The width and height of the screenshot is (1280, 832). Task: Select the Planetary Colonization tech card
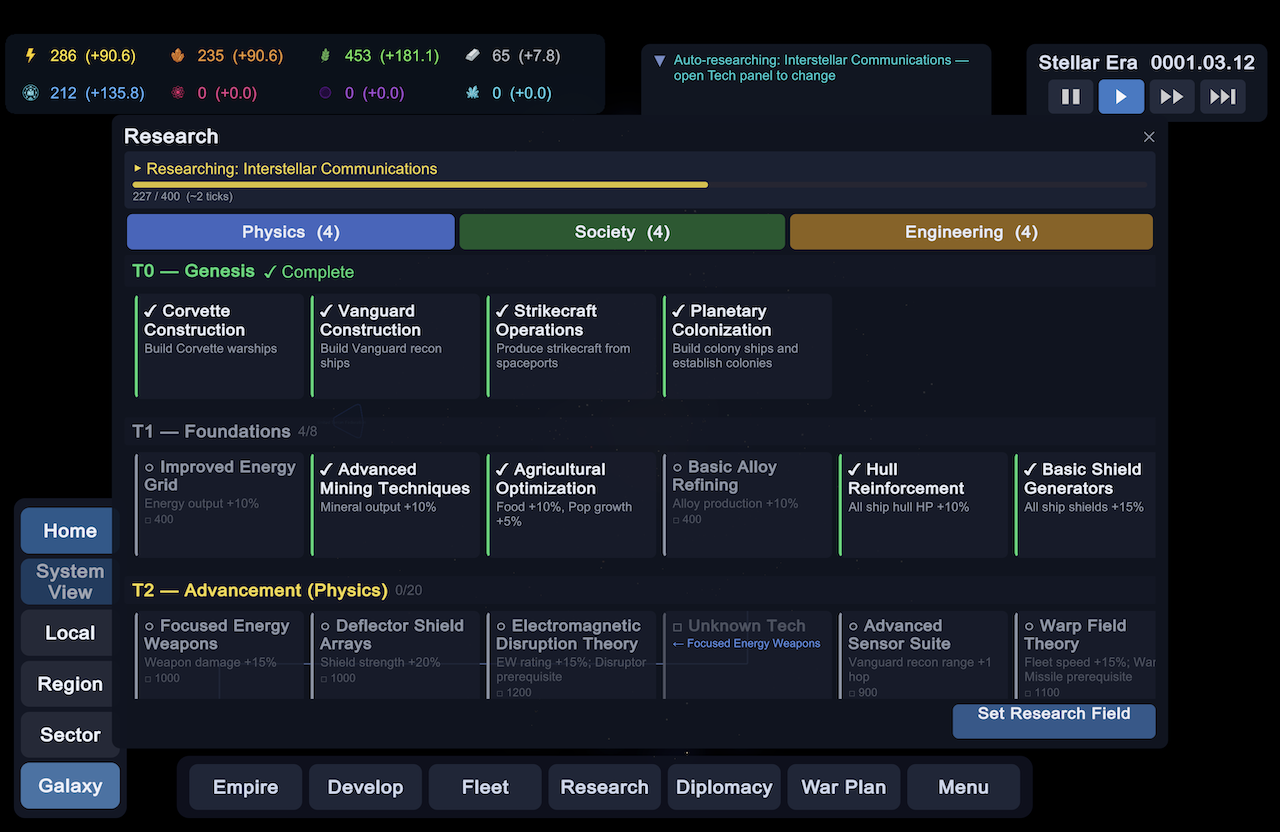(x=748, y=346)
